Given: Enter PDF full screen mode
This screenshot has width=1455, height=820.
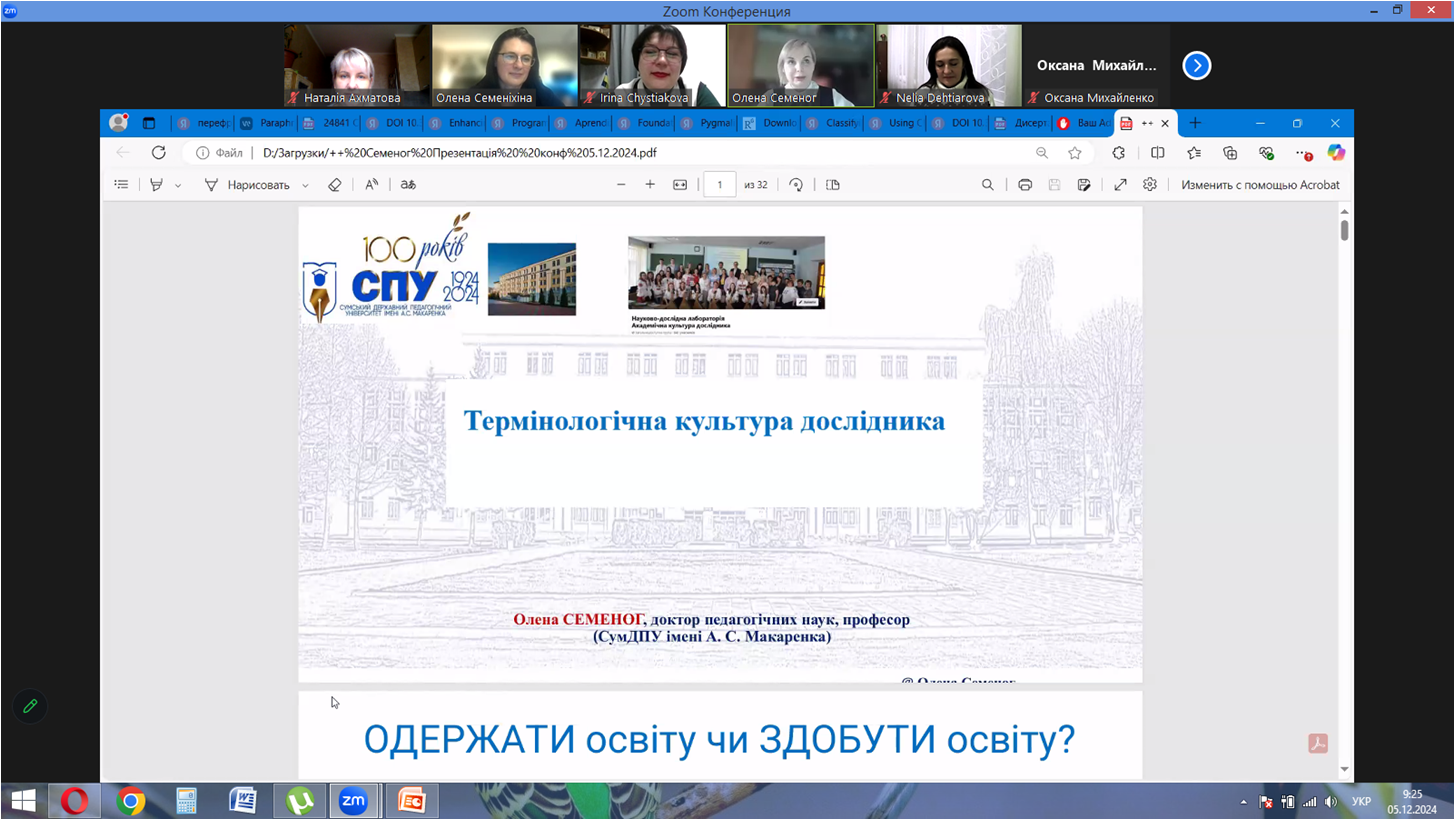Looking at the screenshot, I should (1121, 185).
